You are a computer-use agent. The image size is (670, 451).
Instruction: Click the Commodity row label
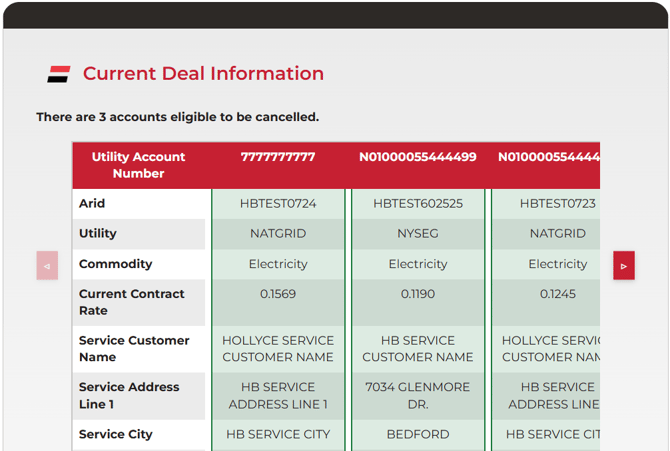116,264
